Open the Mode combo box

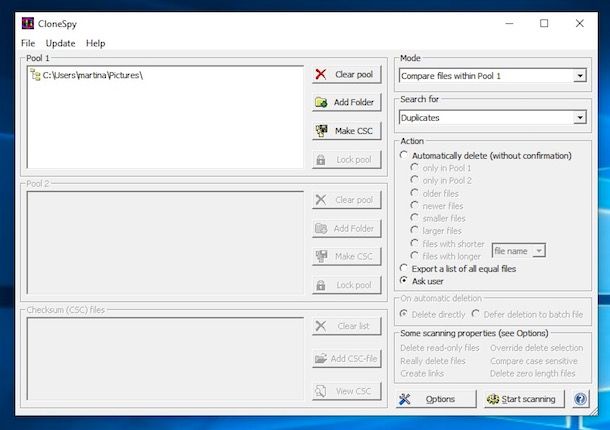coord(493,76)
